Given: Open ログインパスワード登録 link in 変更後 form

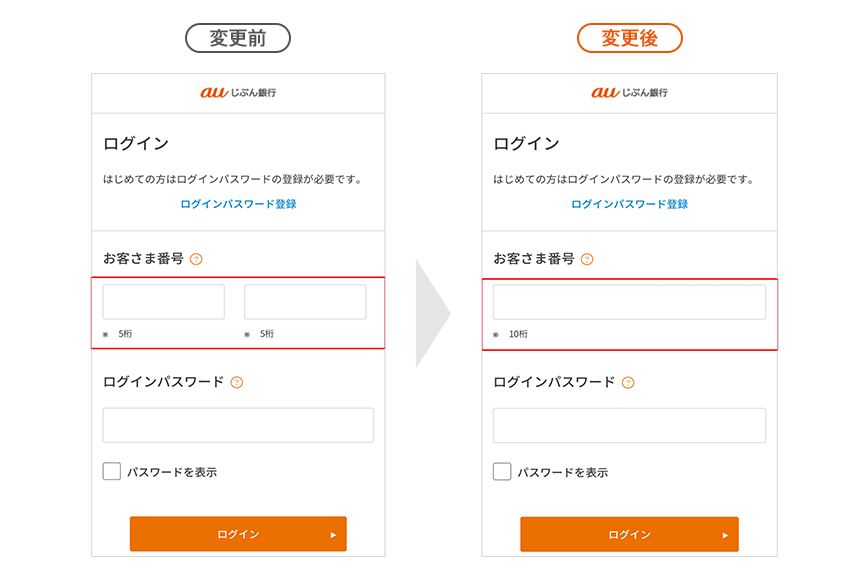Looking at the screenshot, I should 629,204.
